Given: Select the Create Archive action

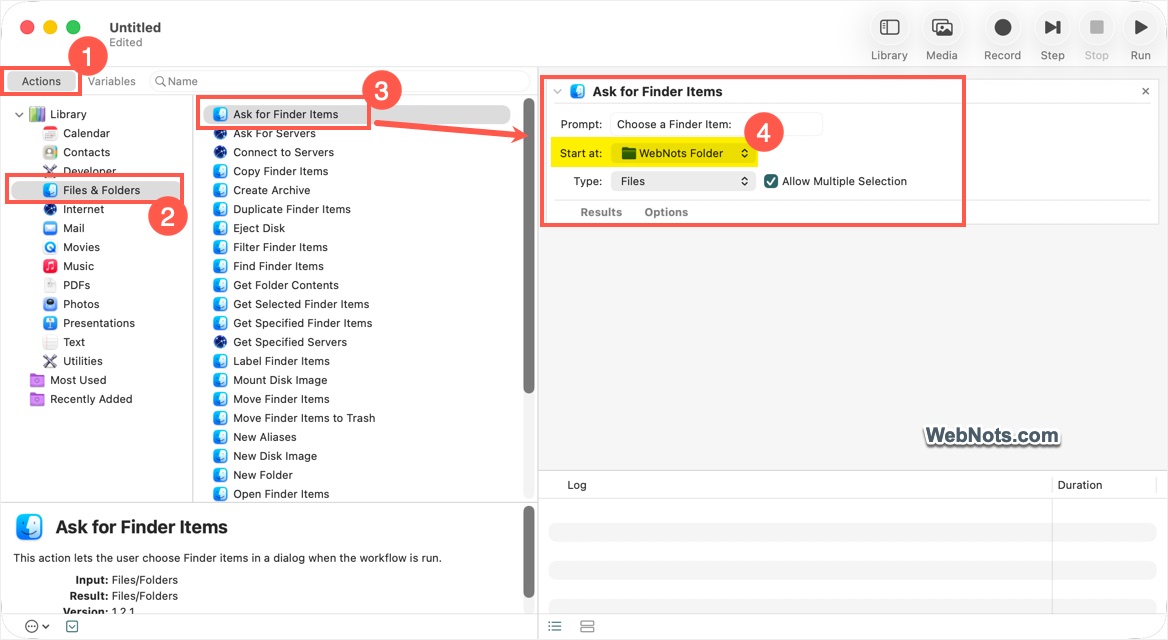Looking at the screenshot, I should (271, 190).
